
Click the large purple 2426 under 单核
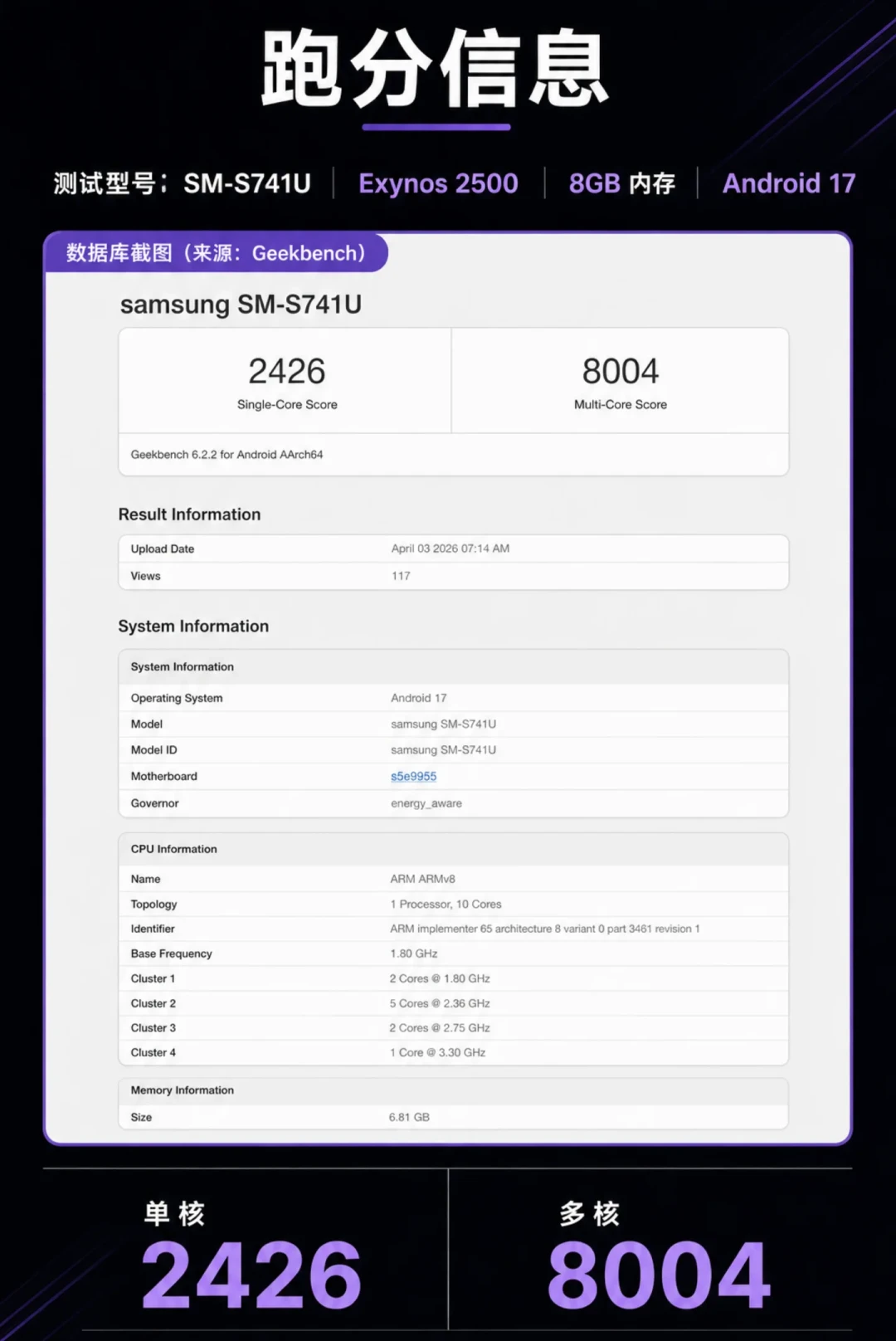(x=251, y=1275)
